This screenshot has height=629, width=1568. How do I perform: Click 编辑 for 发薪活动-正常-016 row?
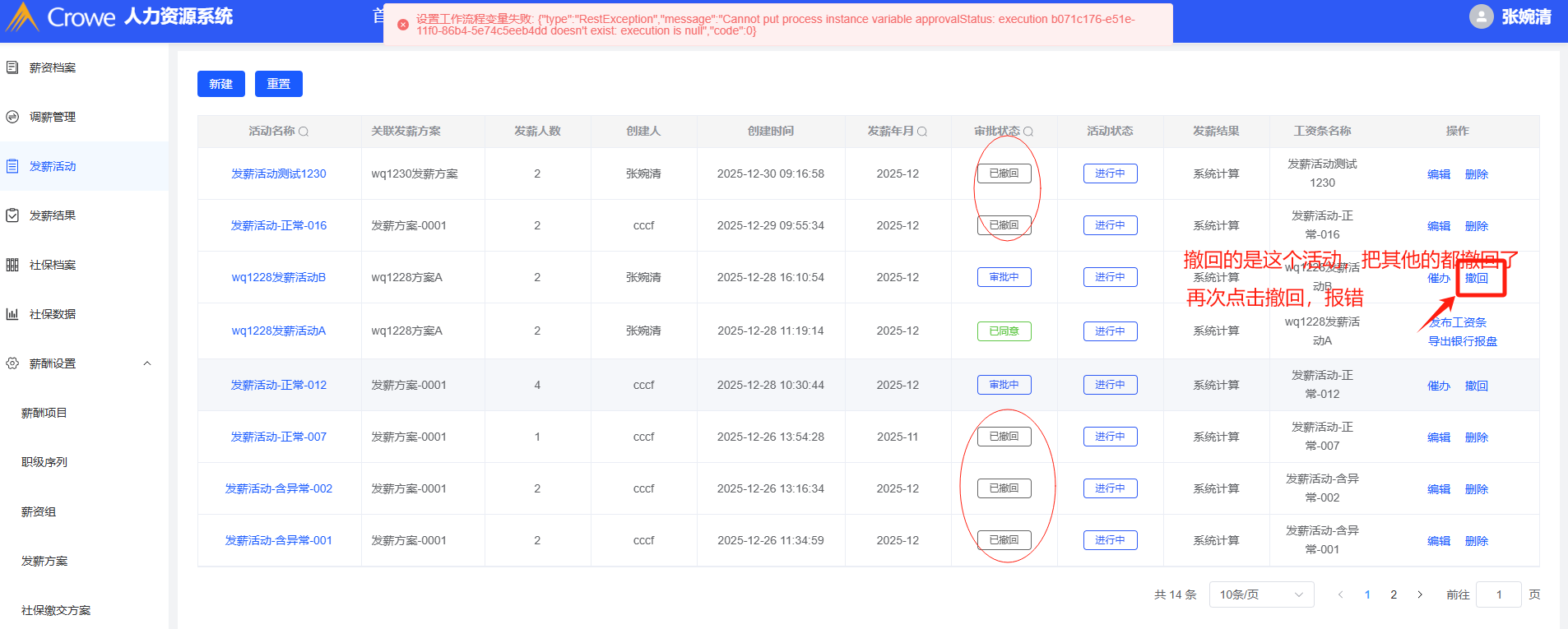click(1439, 226)
